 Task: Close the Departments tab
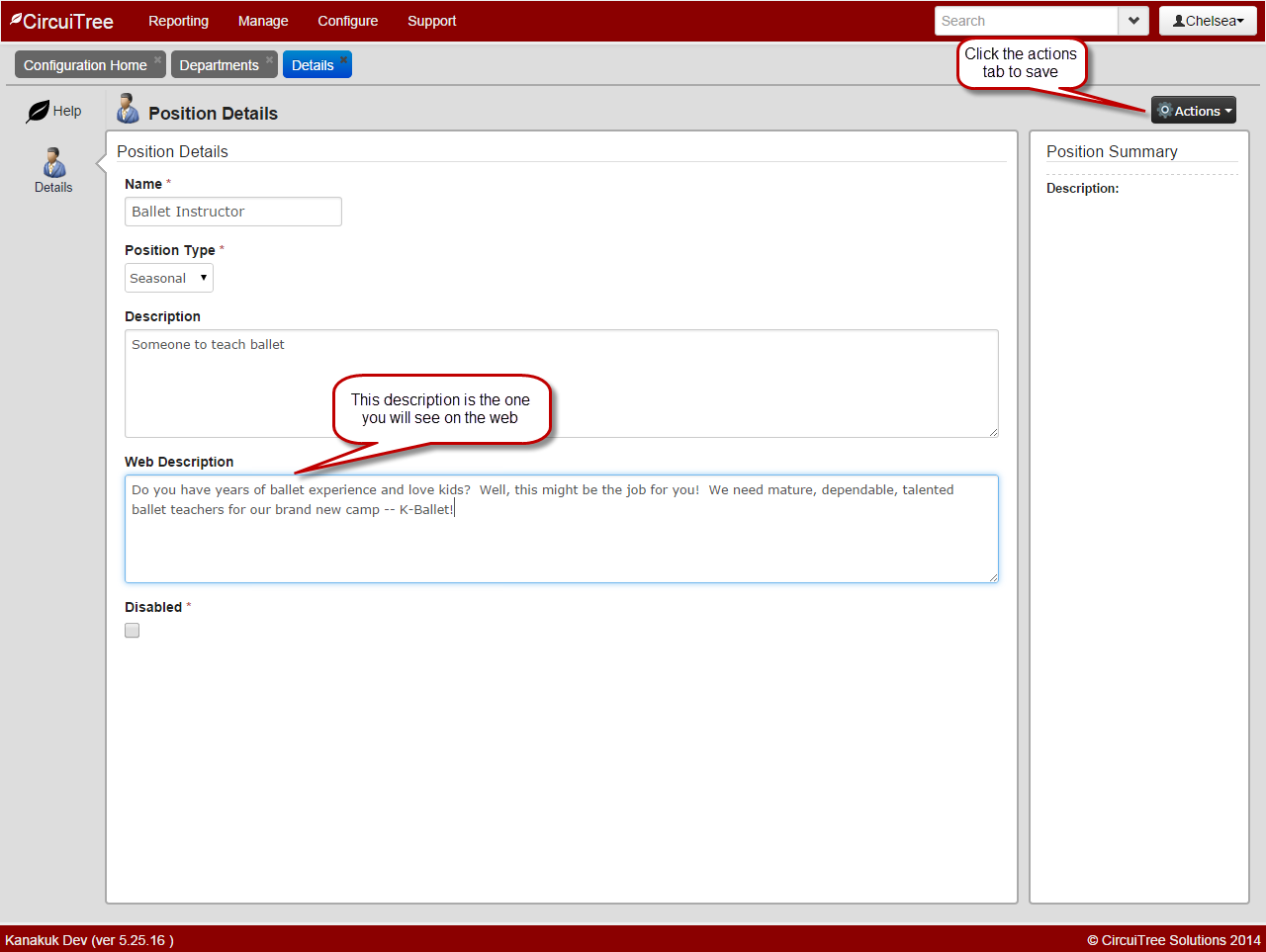point(269,59)
